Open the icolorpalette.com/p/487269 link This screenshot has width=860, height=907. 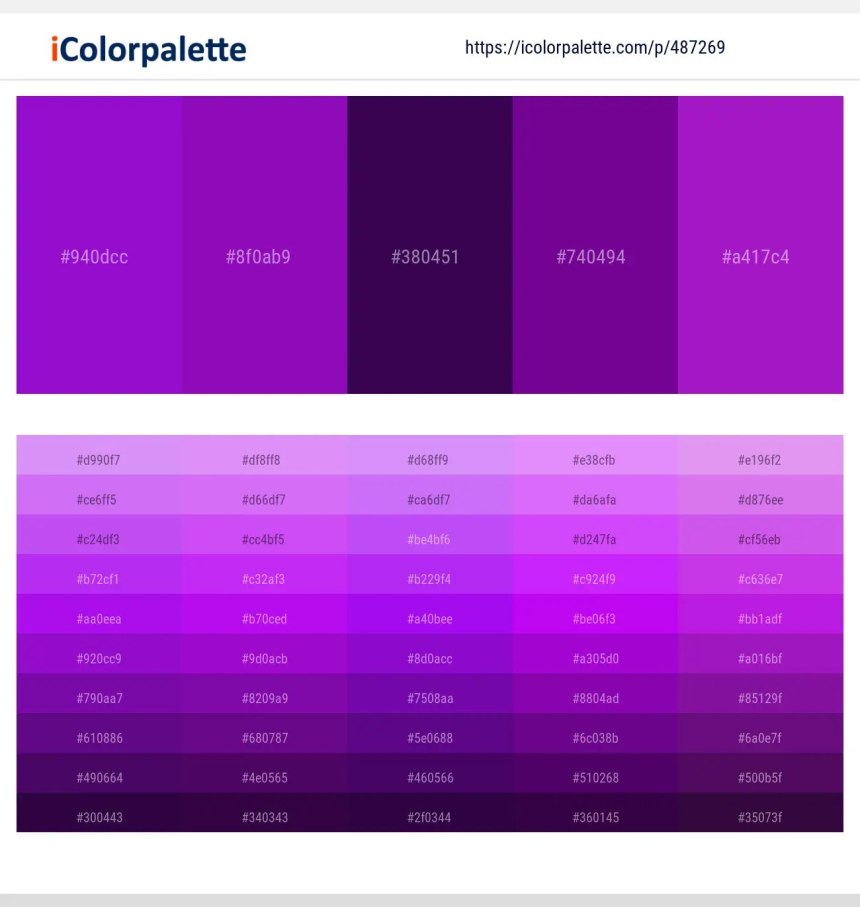click(595, 47)
